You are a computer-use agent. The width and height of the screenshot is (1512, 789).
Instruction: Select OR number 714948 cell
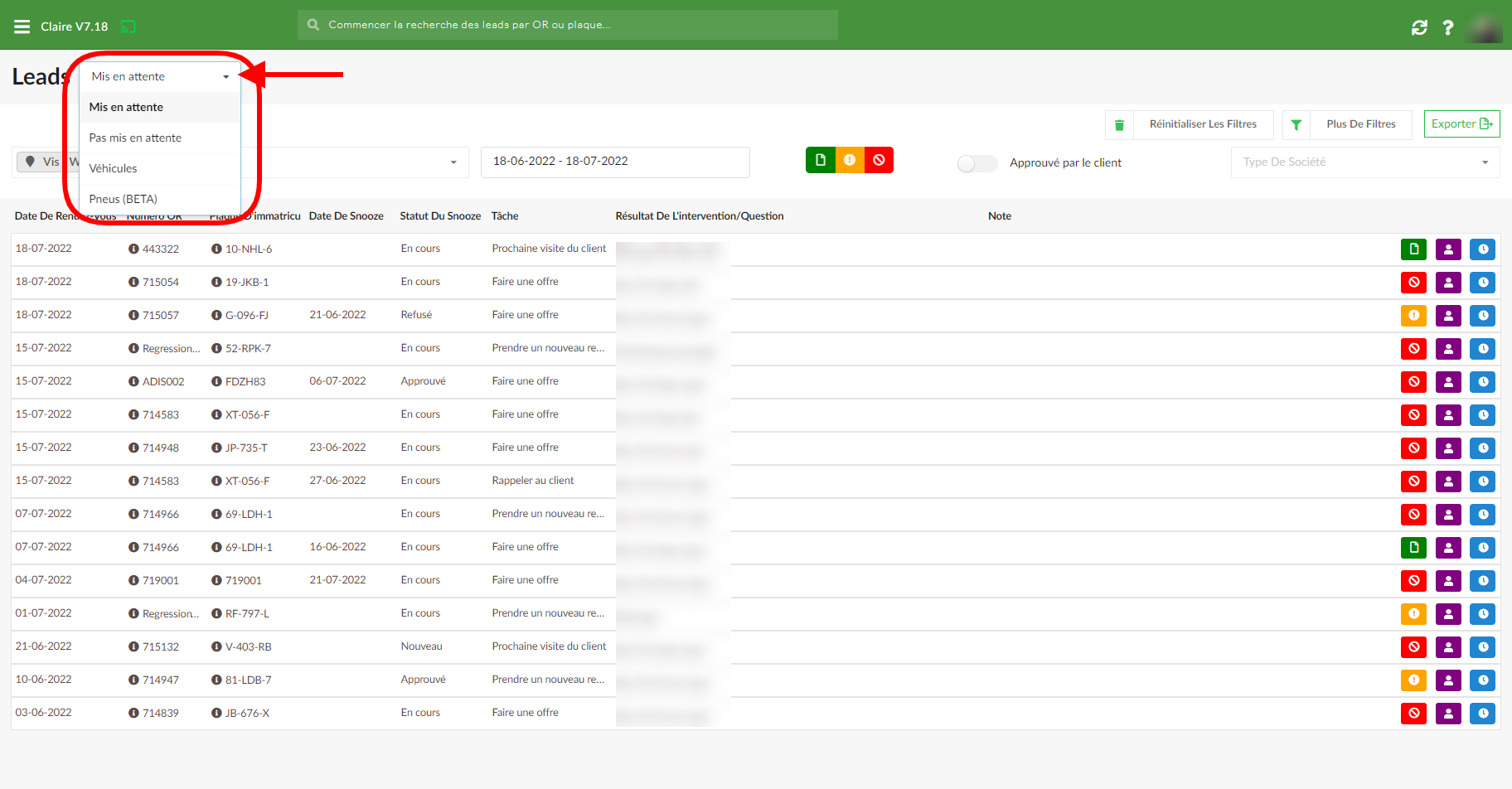click(161, 448)
